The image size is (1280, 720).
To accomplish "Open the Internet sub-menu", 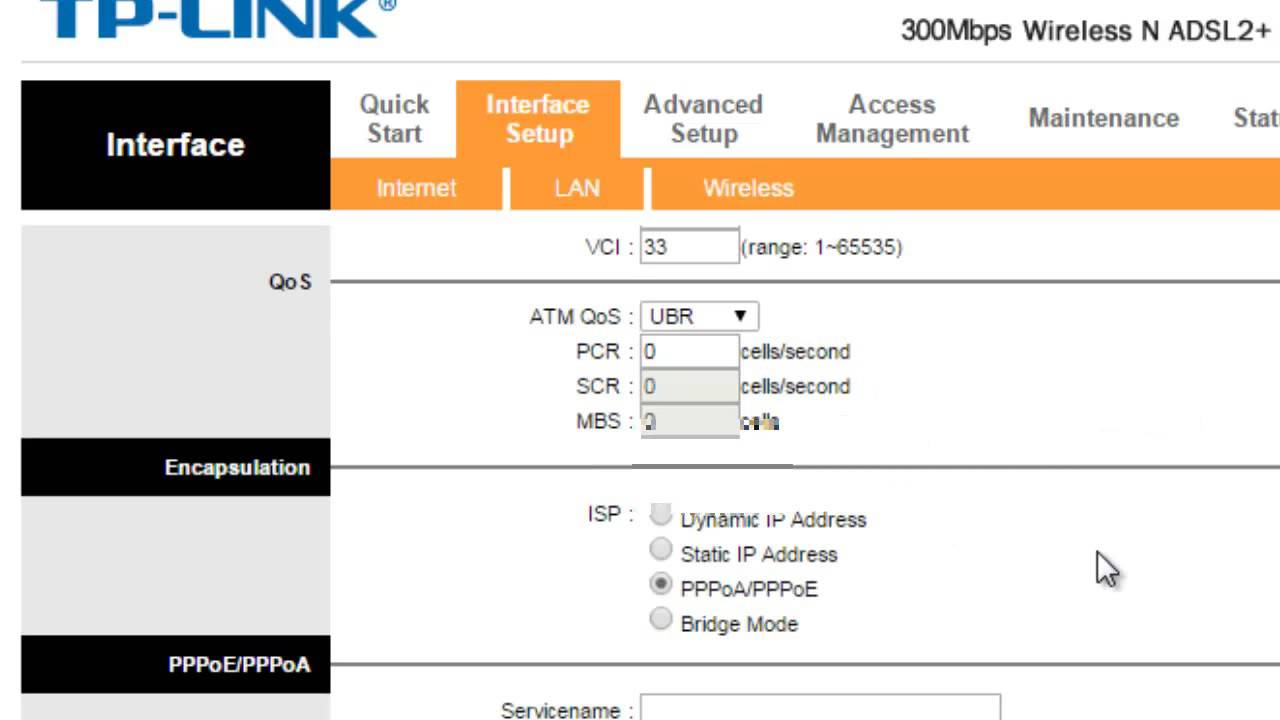I will (416, 188).
